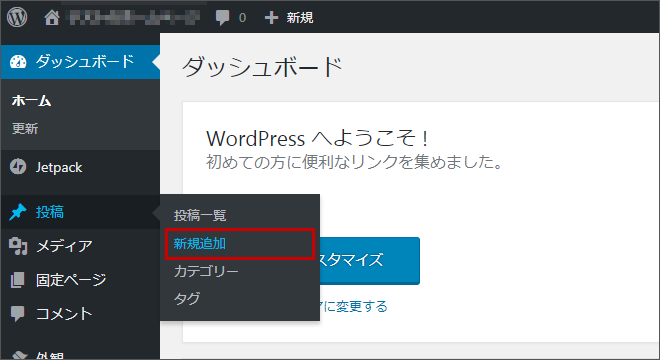Click the blurred site name
The height and width of the screenshot is (360, 660).
(134, 18)
